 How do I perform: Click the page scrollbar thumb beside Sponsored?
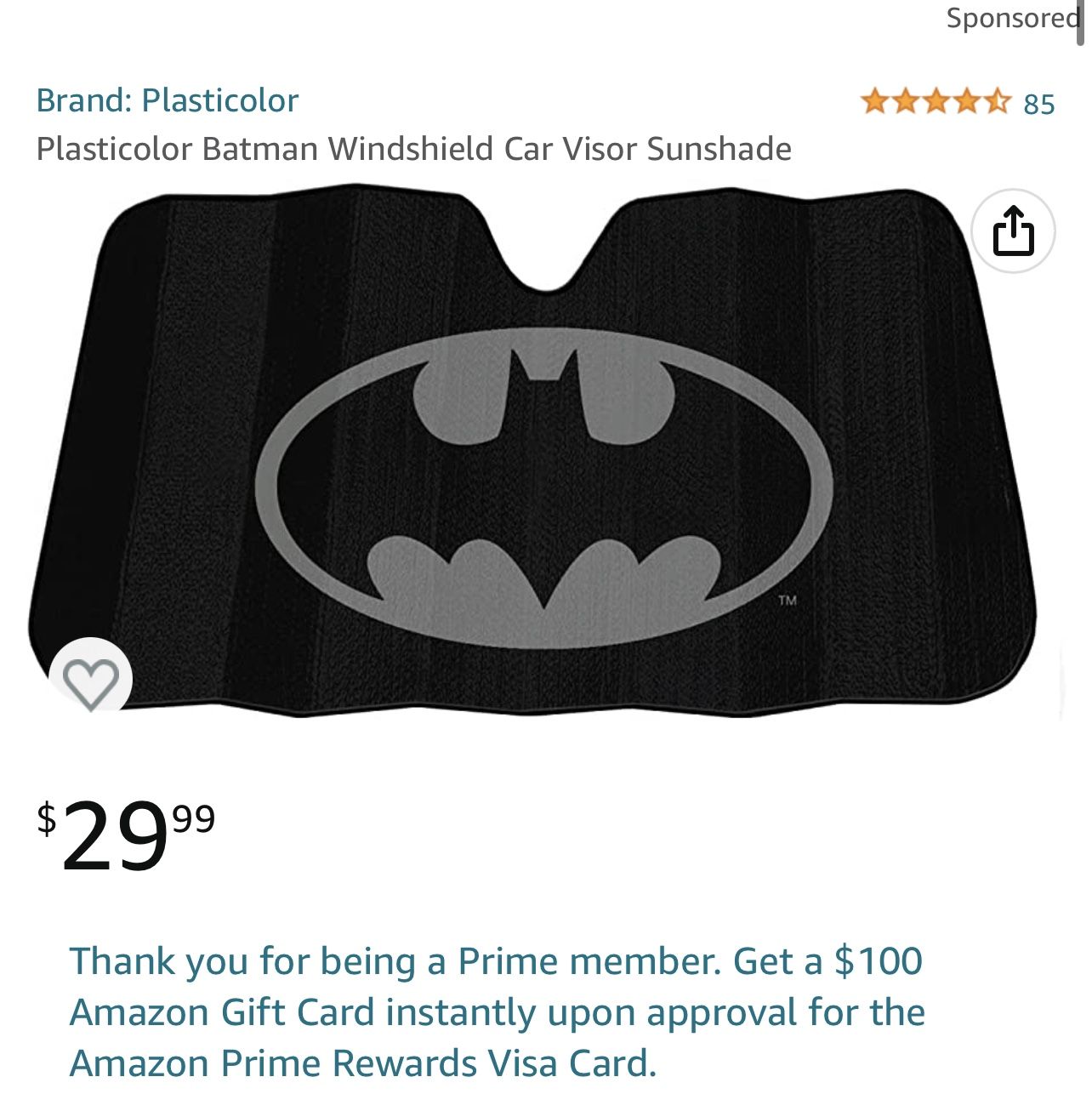(x=1081, y=24)
